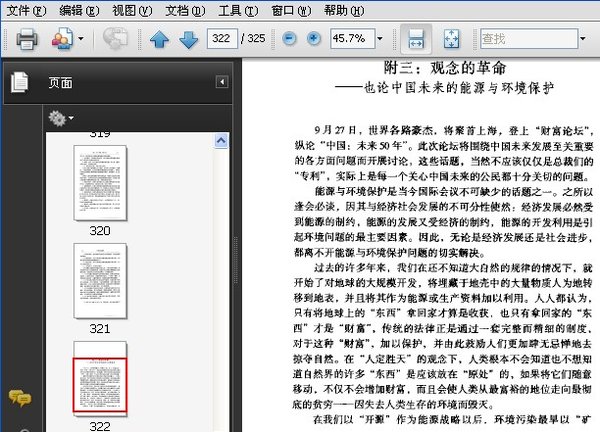Toggle the Pages panel icon
This screenshot has height=432, width=600.
tap(18, 83)
